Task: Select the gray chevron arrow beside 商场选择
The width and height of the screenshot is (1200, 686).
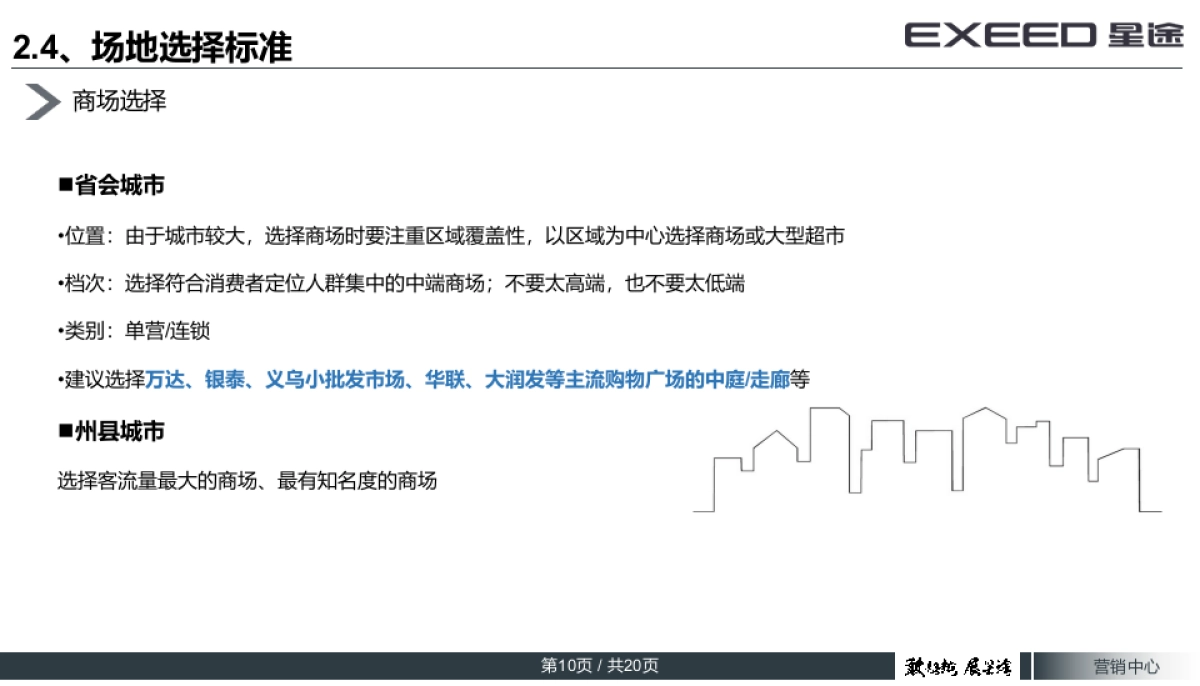Action: tap(40, 99)
